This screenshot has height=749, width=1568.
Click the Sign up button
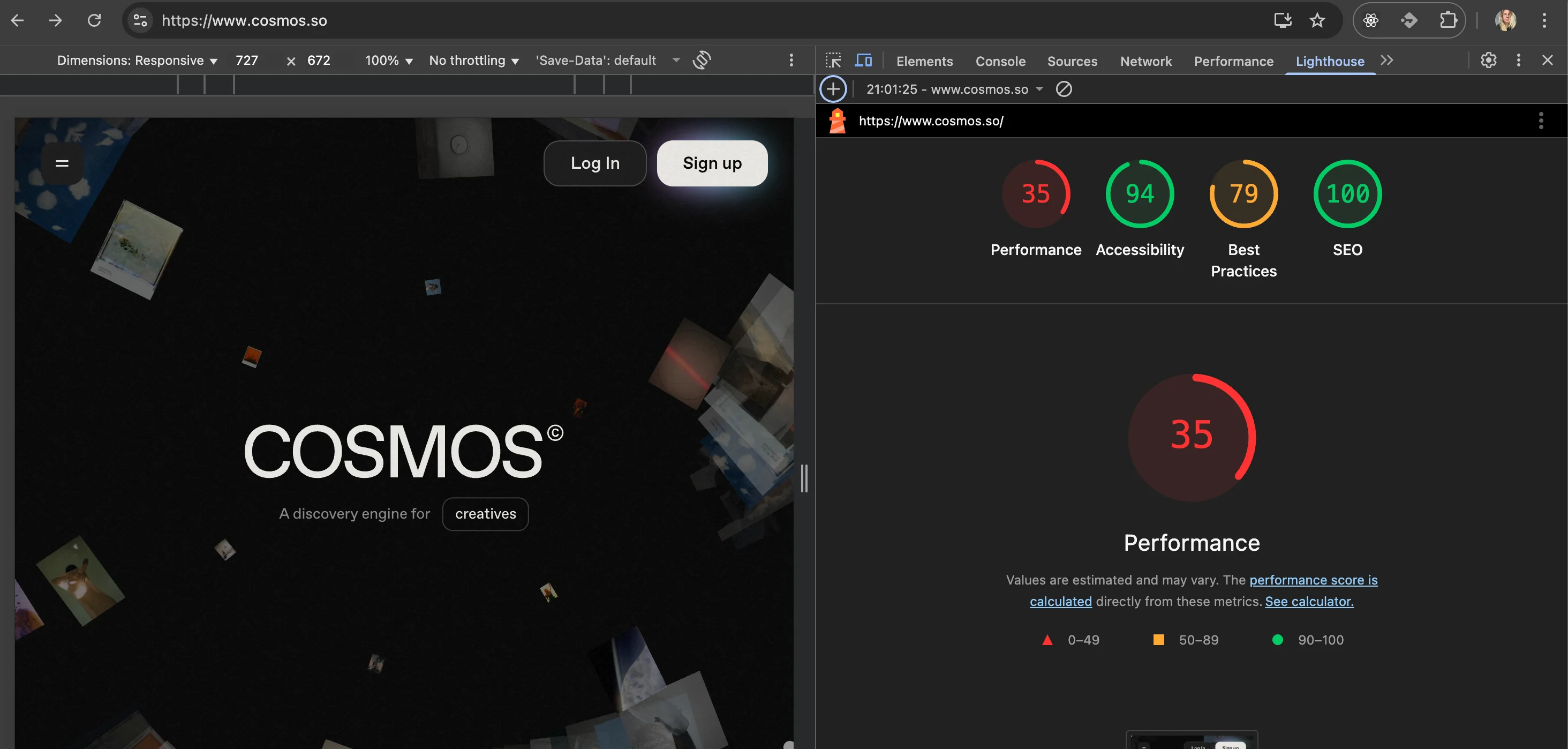tap(712, 163)
